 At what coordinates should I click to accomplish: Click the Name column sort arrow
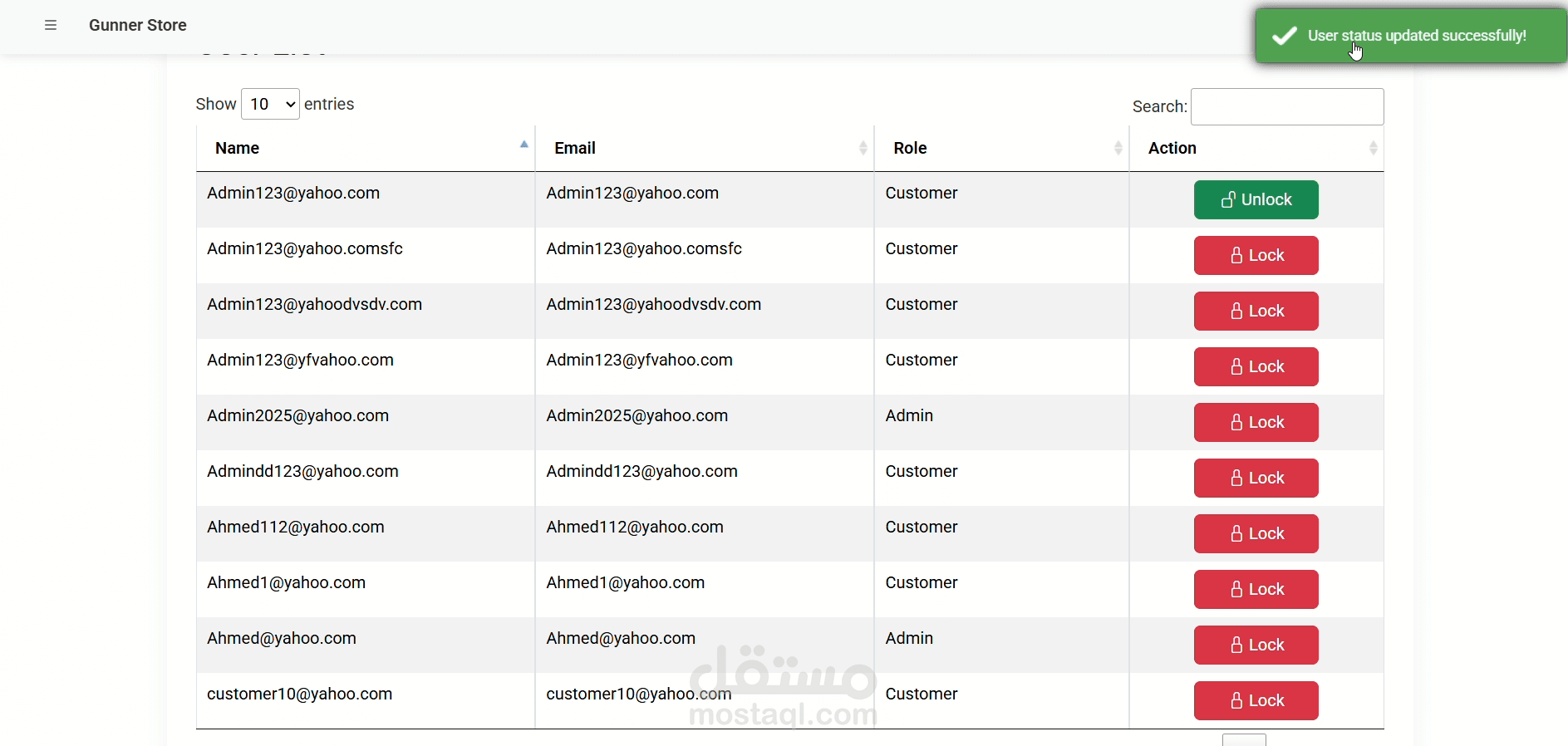tap(524, 145)
